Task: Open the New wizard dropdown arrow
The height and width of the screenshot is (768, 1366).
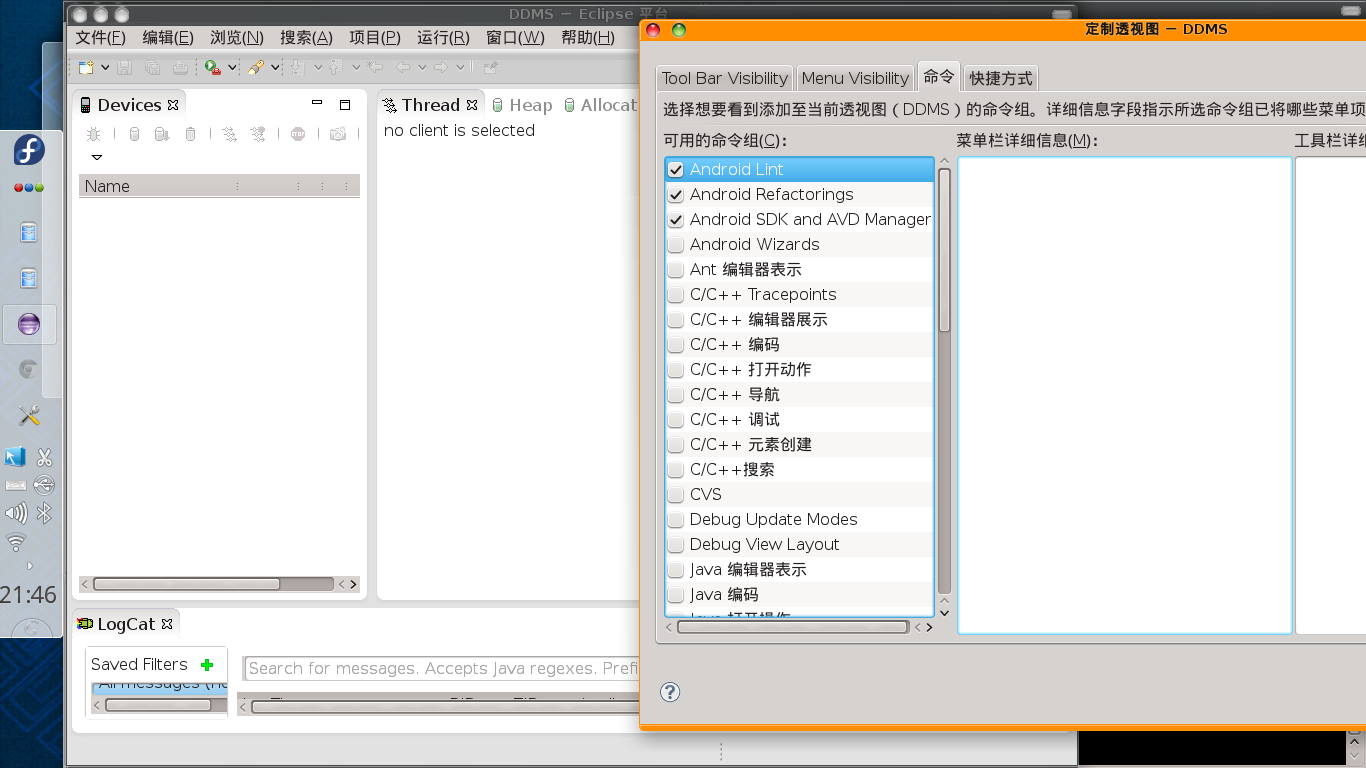Action: point(105,67)
